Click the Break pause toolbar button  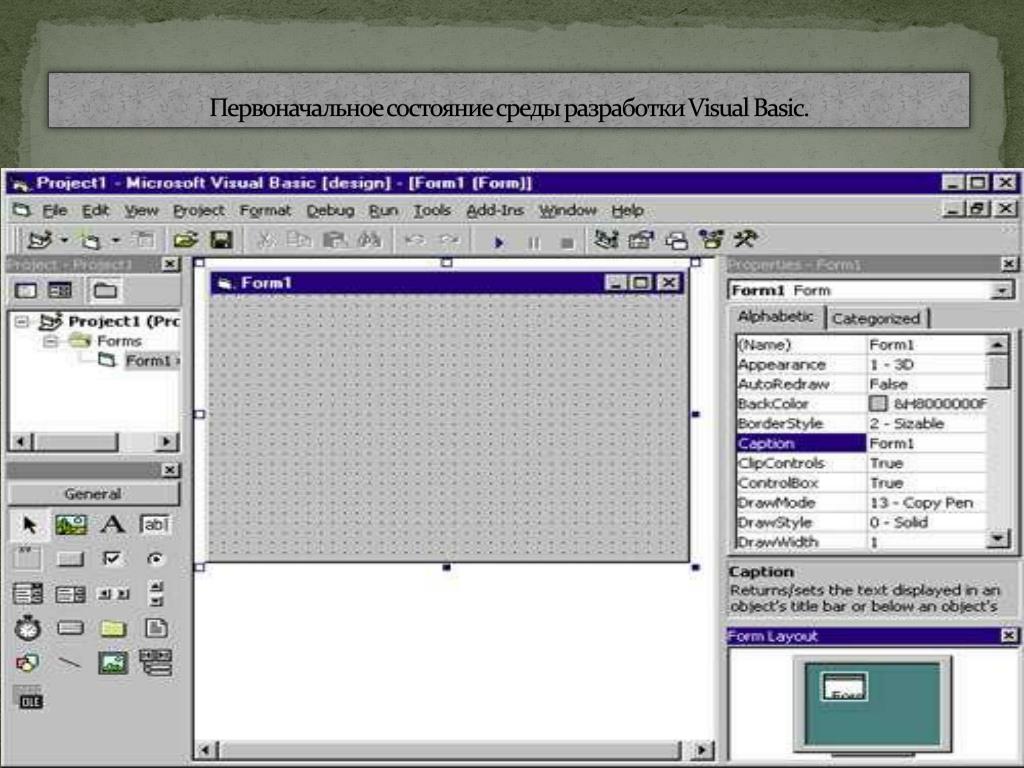tap(534, 242)
